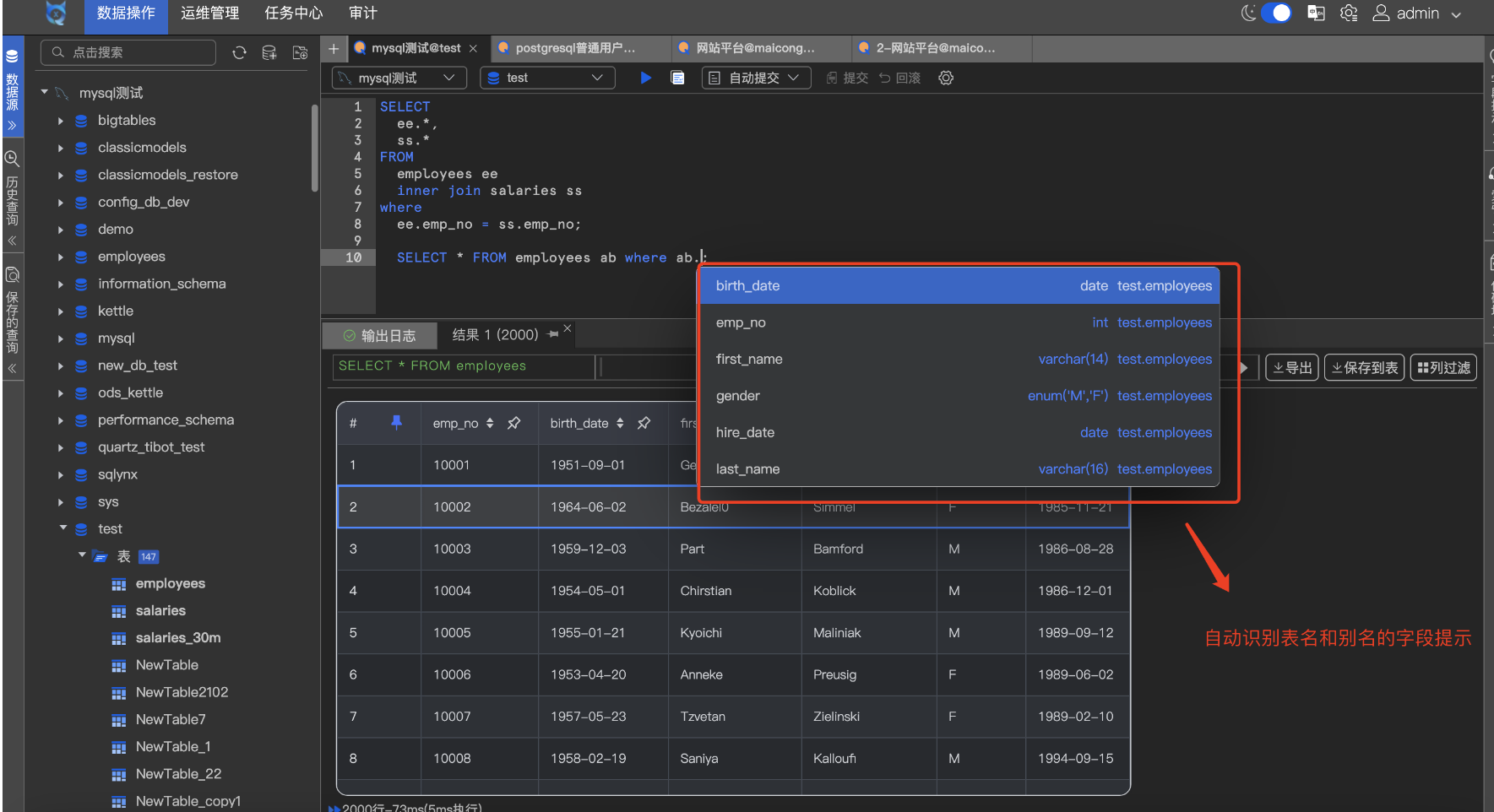Pin the birth_date column
The height and width of the screenshot is (812, 1494).
click(644, 423)
